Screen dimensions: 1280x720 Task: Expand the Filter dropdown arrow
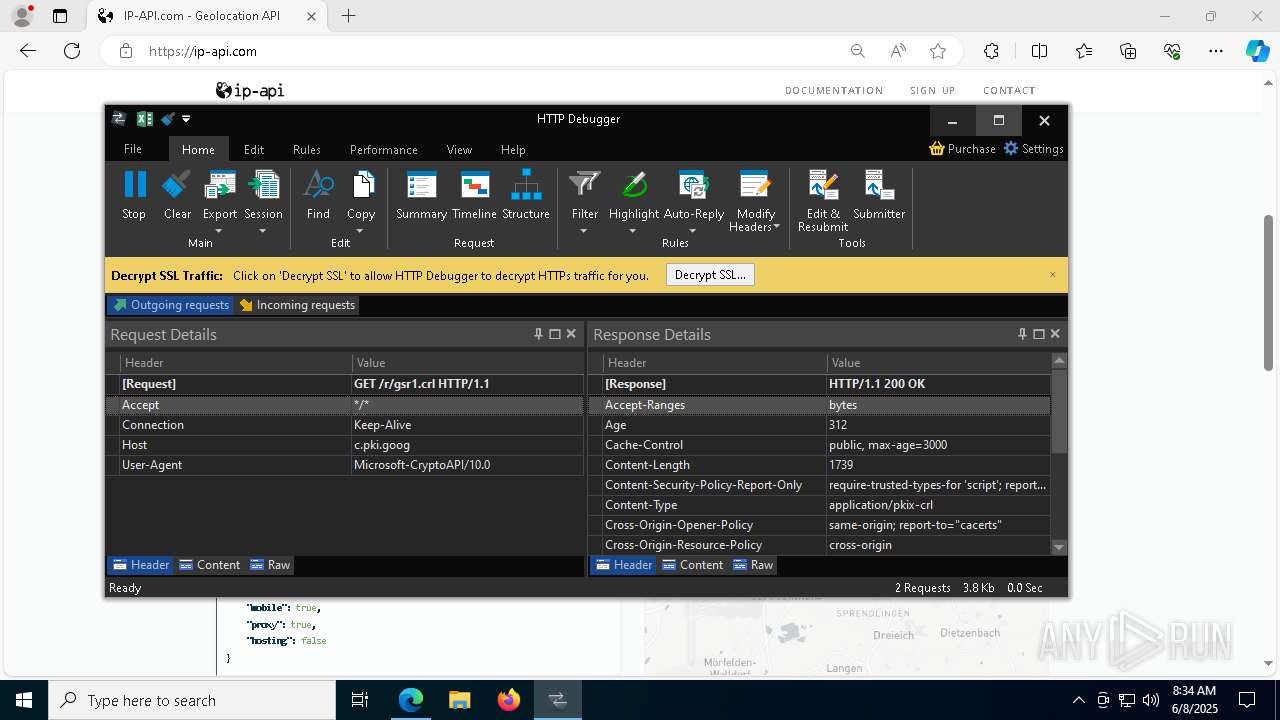[x=584, y=231]
